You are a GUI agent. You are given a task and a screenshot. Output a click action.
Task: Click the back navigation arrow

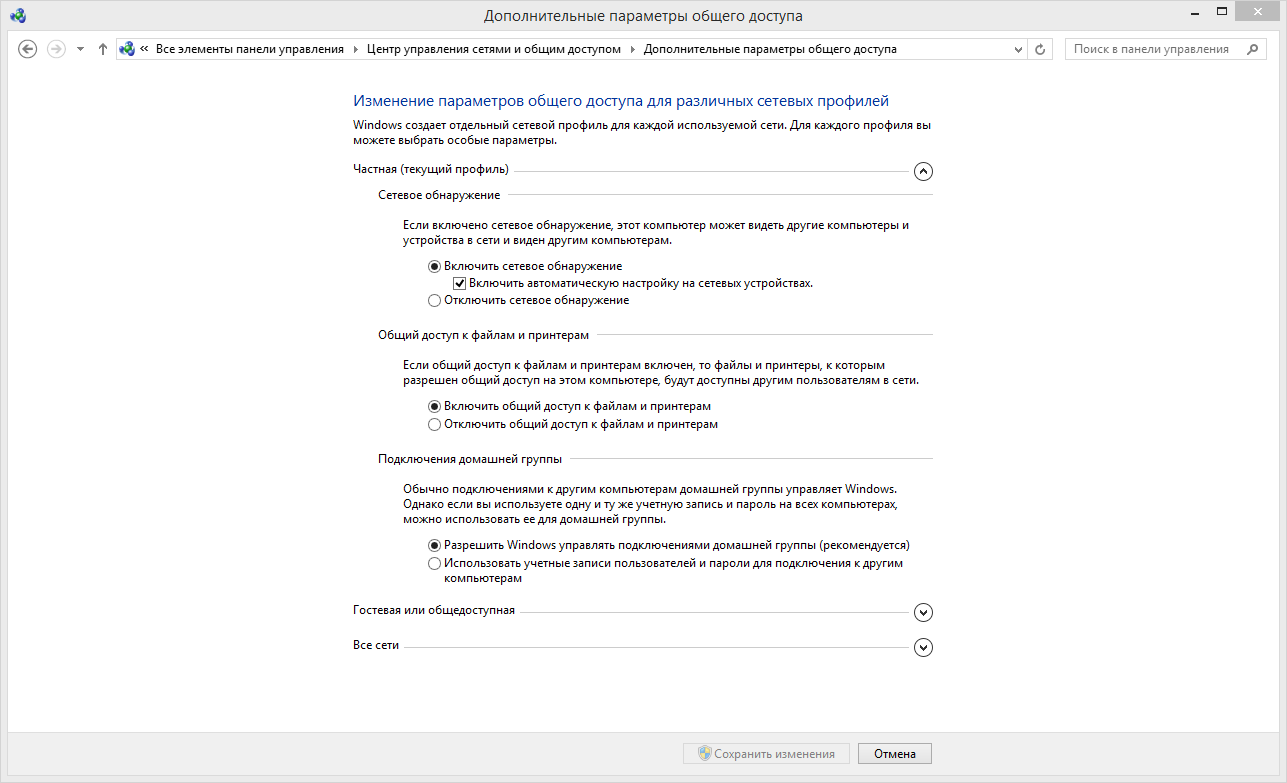point(28,49)
